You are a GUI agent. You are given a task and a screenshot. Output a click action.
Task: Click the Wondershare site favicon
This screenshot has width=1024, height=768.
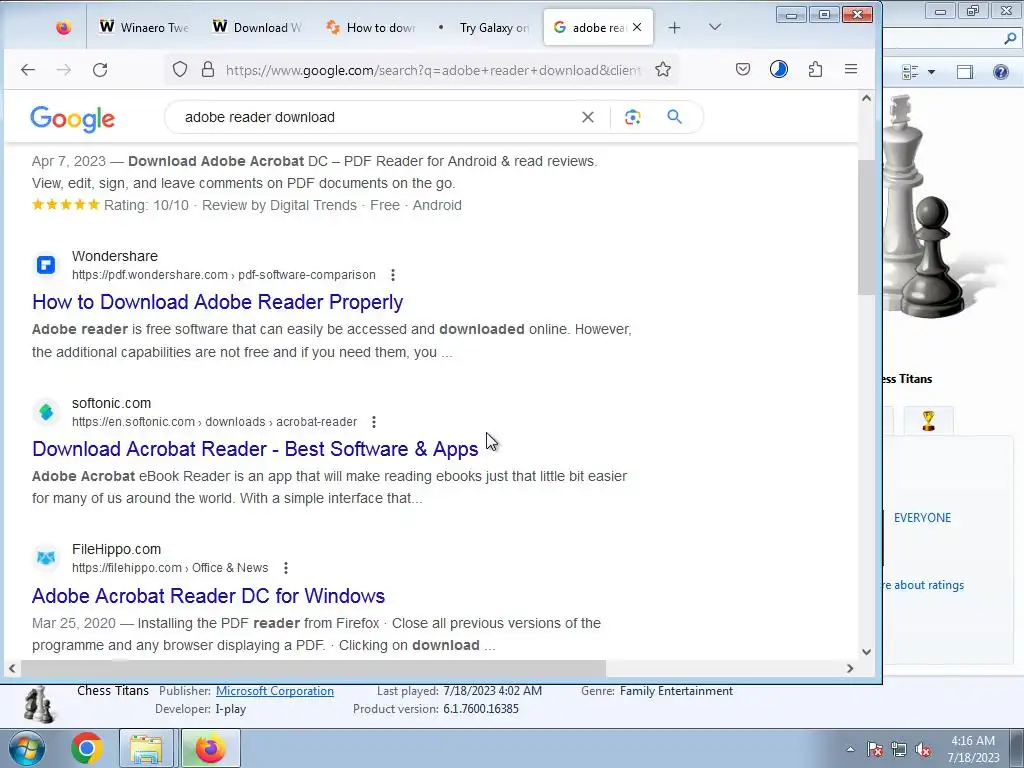(46, 265)
